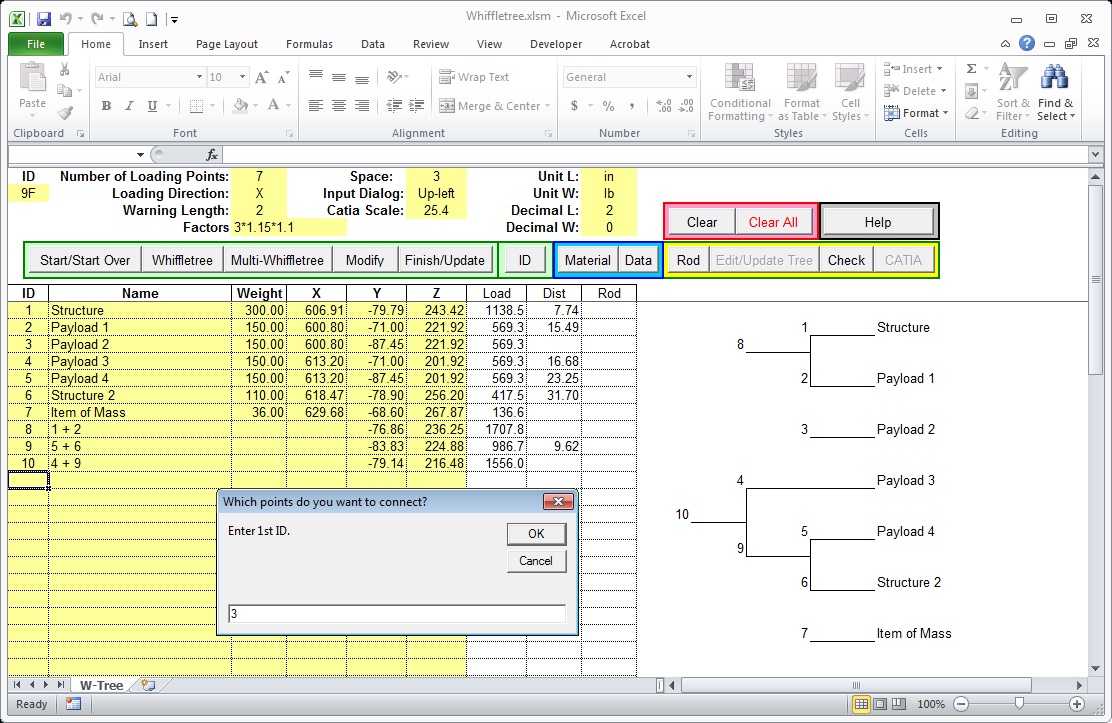Click the Cut scissors icon
Viewport: 1112px width, 723px height.
click(x=65, y=70)
